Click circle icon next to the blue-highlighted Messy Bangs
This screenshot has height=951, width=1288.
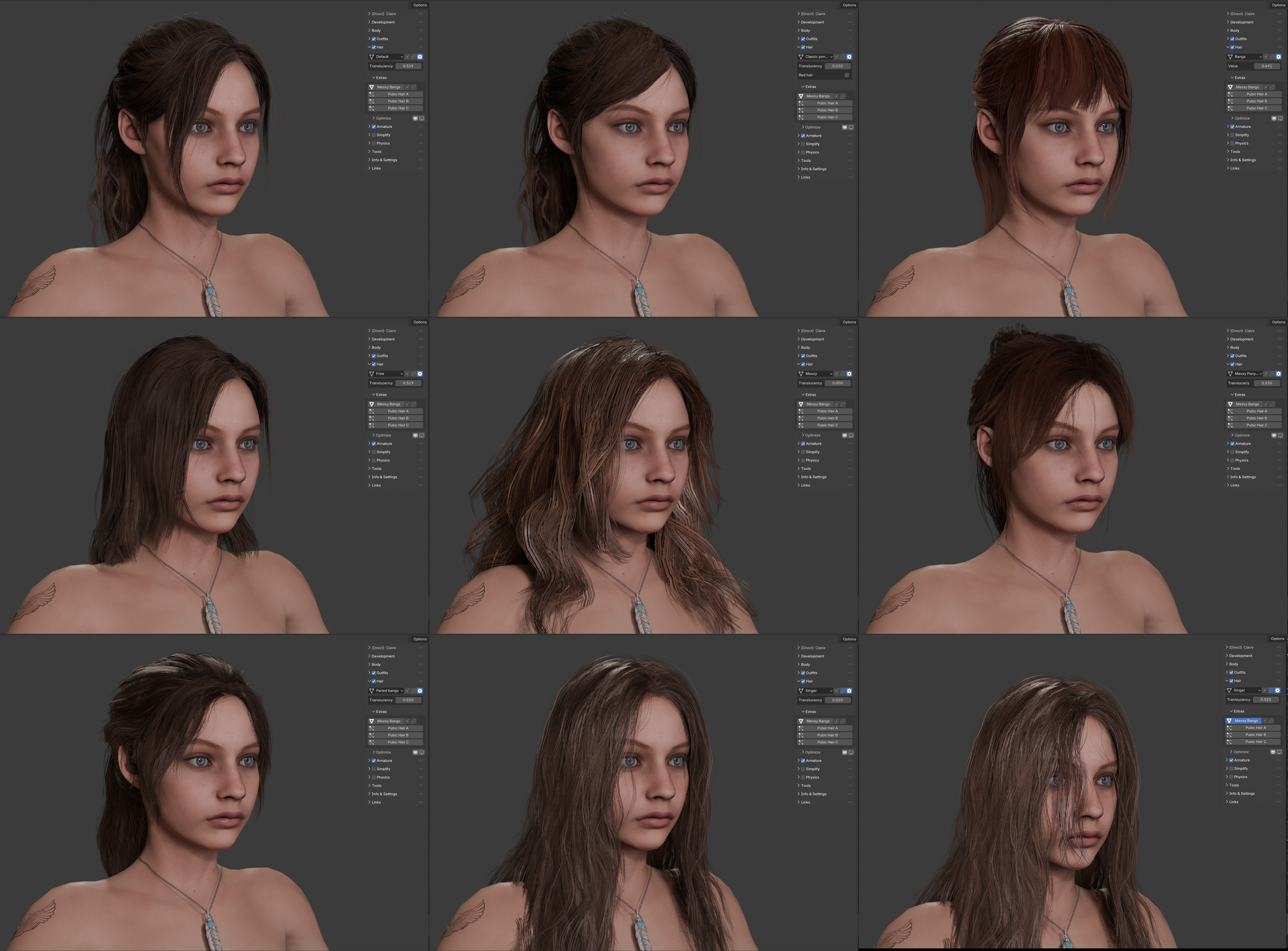(1265, 721)
